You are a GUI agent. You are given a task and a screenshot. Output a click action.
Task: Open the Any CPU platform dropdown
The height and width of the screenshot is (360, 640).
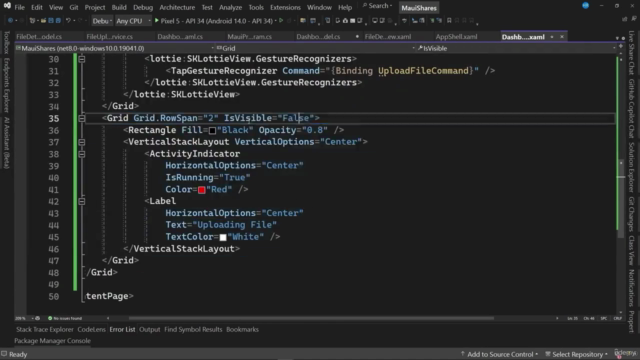[x=133, y=20]
